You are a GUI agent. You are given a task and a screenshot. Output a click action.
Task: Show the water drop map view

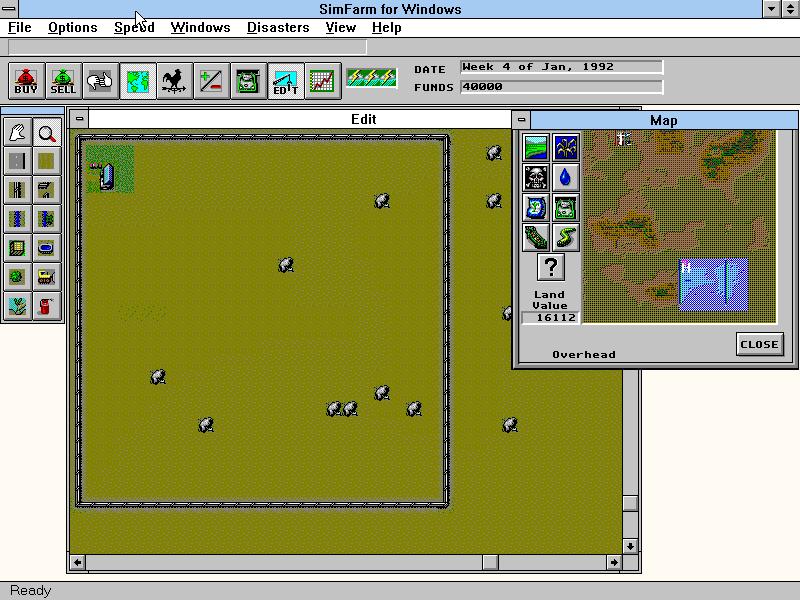566,177
